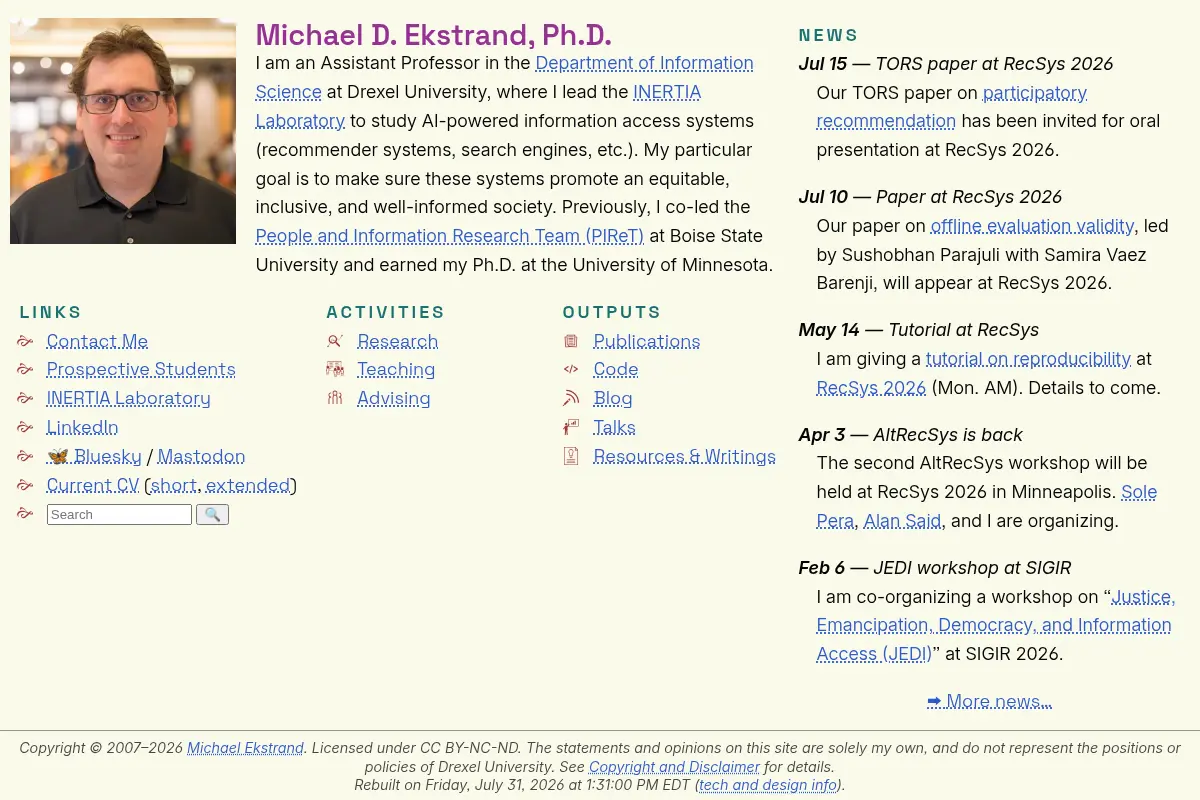Open the Blog link
Viewport: 1200px width, 800px height.
[x=612, y=398]
